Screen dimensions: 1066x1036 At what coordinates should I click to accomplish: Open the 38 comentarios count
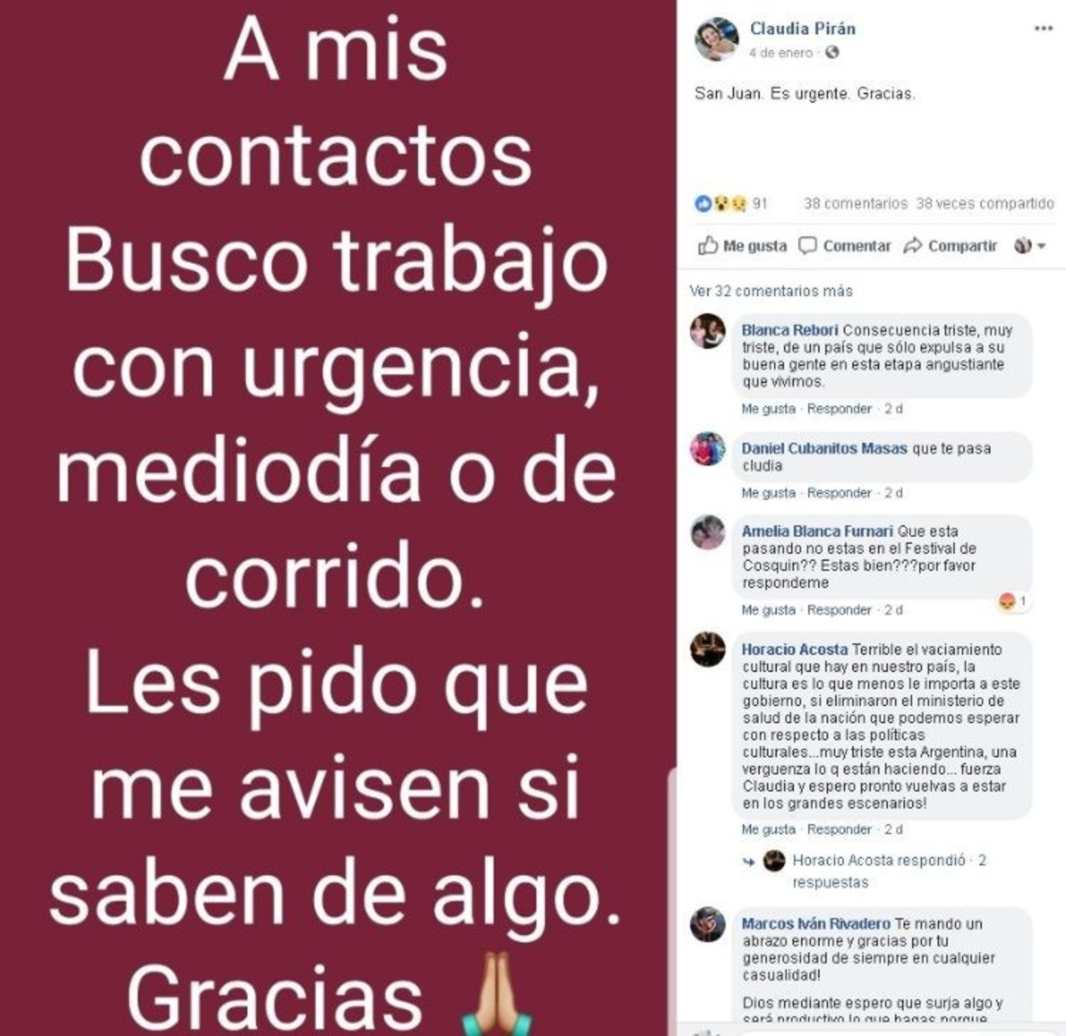855,203
